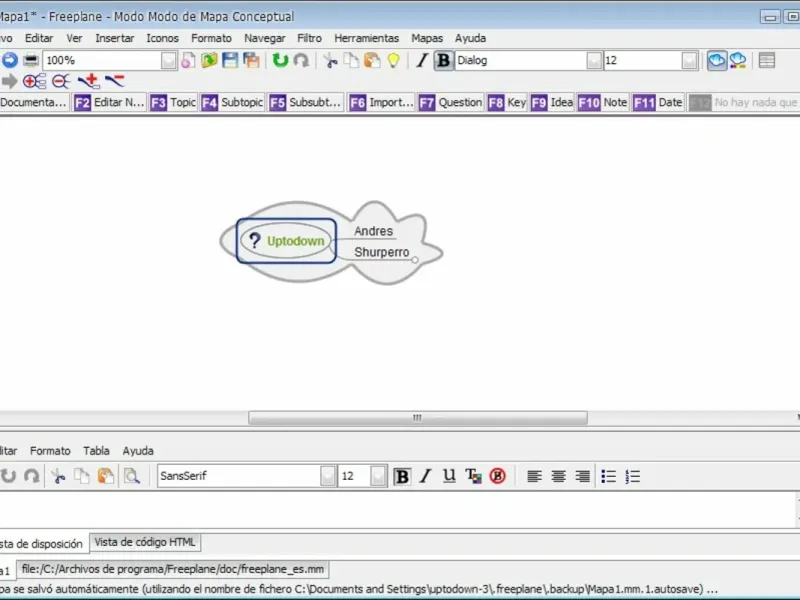Open the Insertar menu
800x600 pixels.
coord(114,38)
